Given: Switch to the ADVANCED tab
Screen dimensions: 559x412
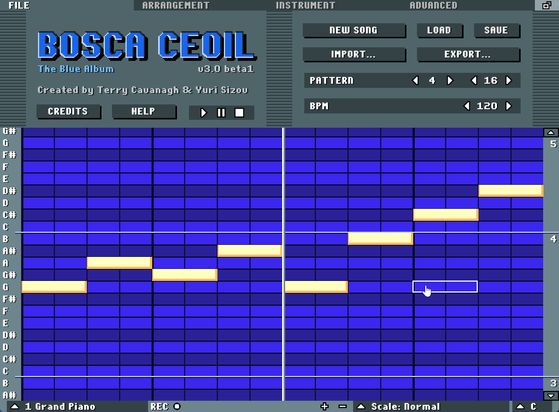Looking at the screenshot, I should point(433,5).
